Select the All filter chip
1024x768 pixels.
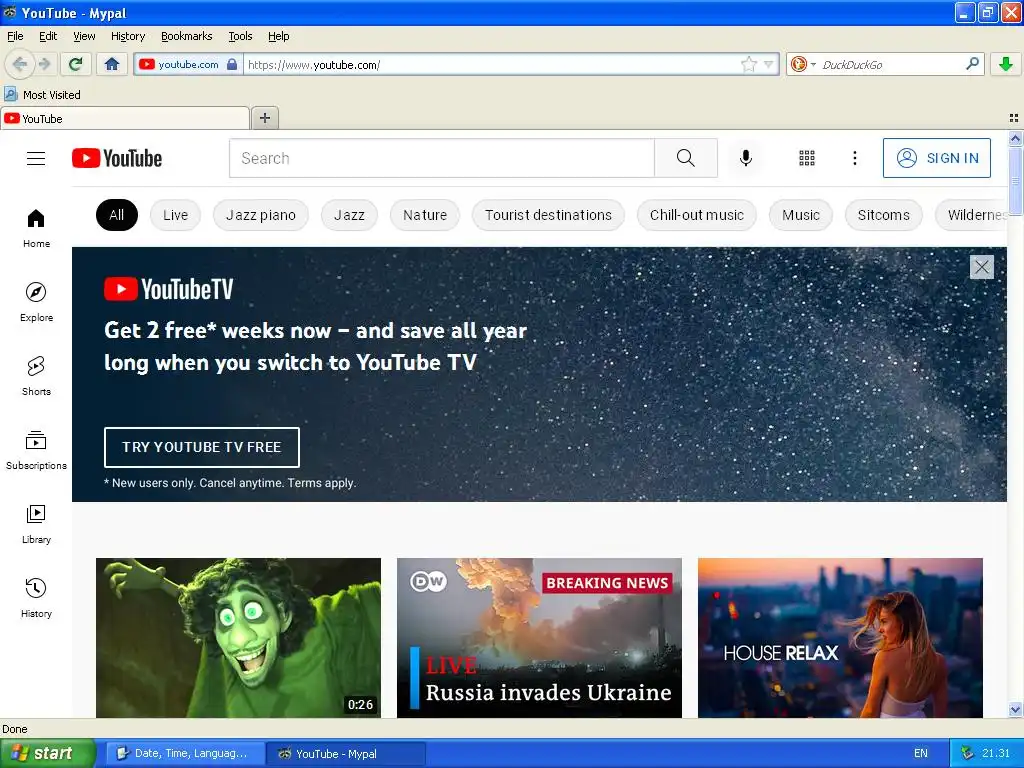pos(117,215)
